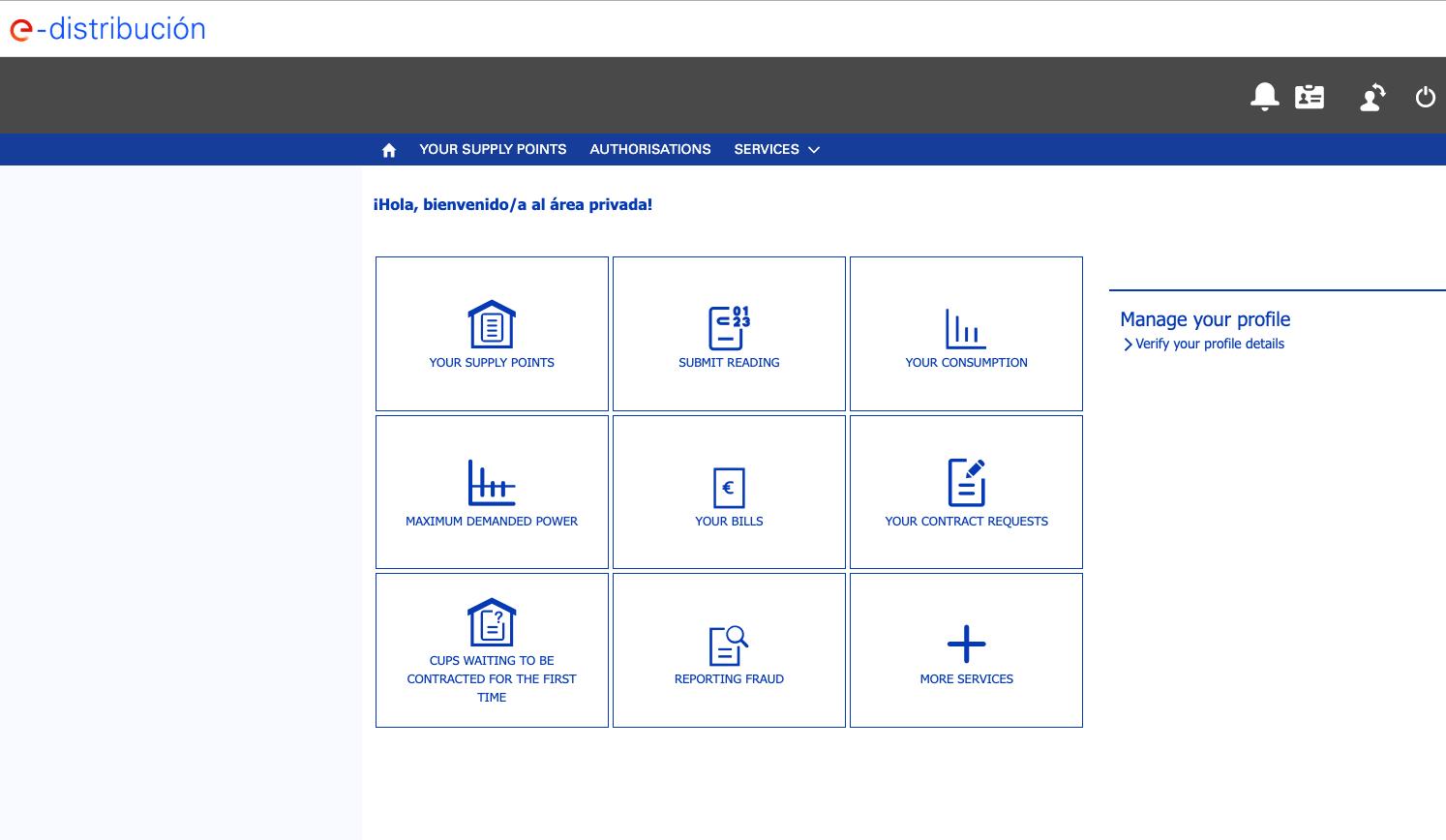This screenshot has height=840, width=1446.
Task: Click the More Services plus icon
Action: point(966,644)
